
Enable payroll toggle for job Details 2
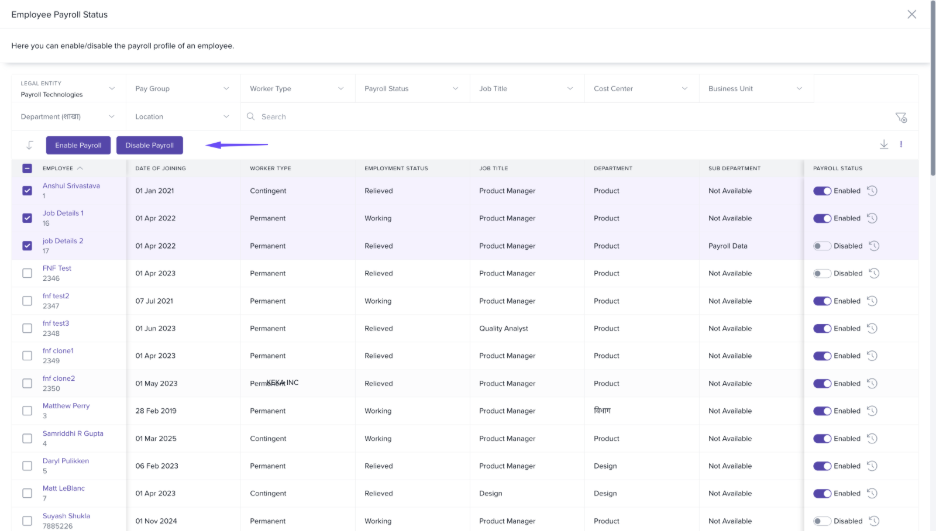[822, 246]
